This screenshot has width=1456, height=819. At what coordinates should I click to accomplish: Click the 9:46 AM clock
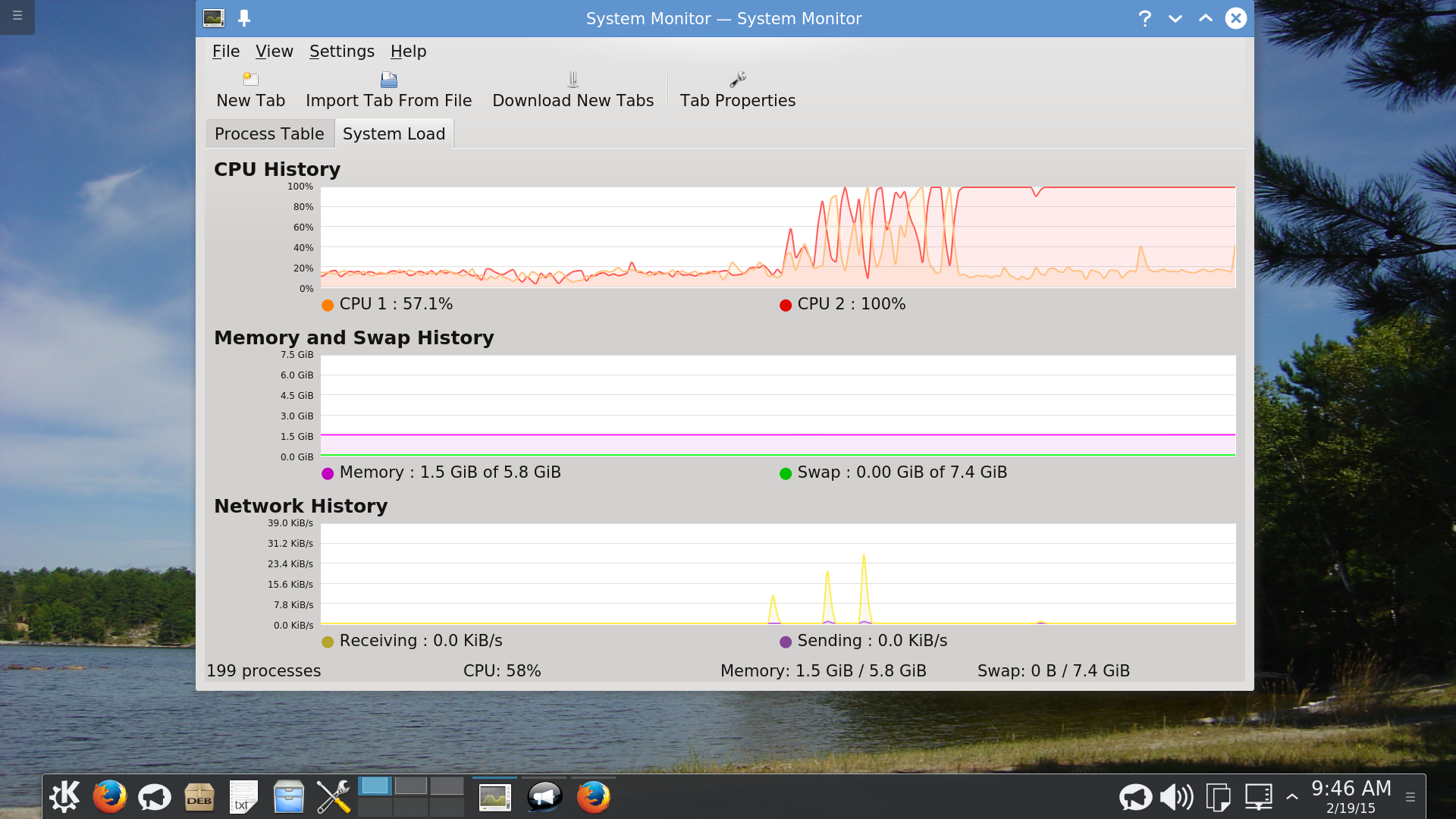coord(1351,789)
